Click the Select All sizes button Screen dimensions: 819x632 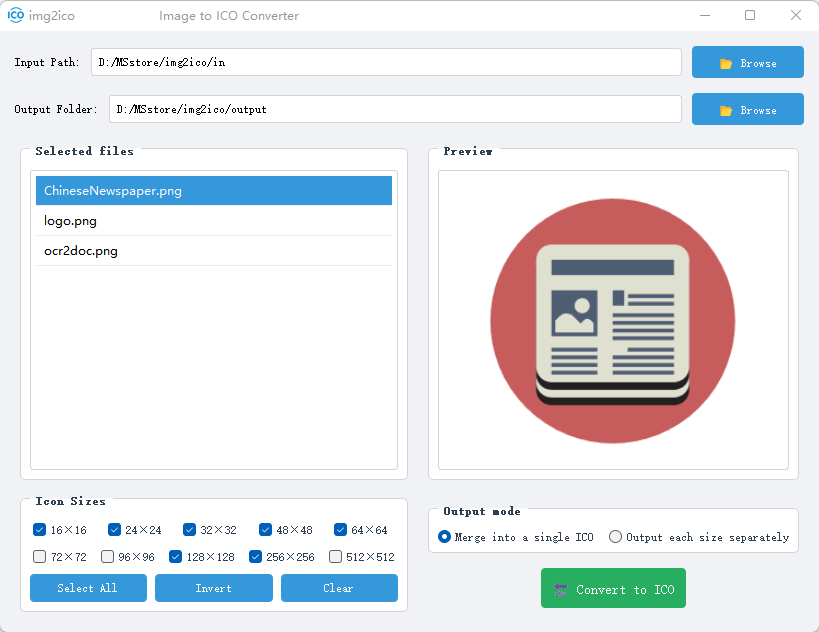pos(88,588)
